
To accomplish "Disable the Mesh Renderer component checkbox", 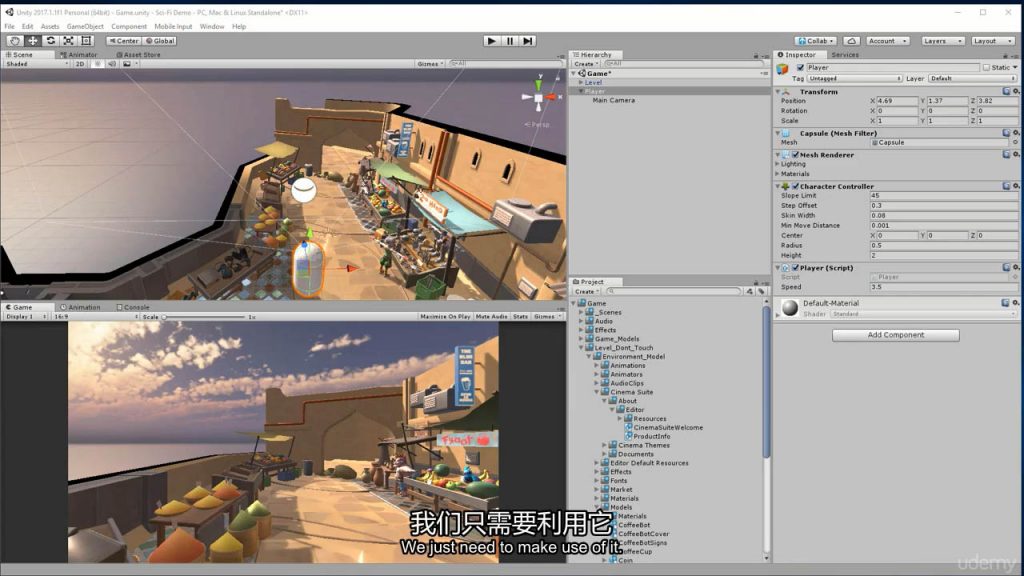I will tap(795, 155).
